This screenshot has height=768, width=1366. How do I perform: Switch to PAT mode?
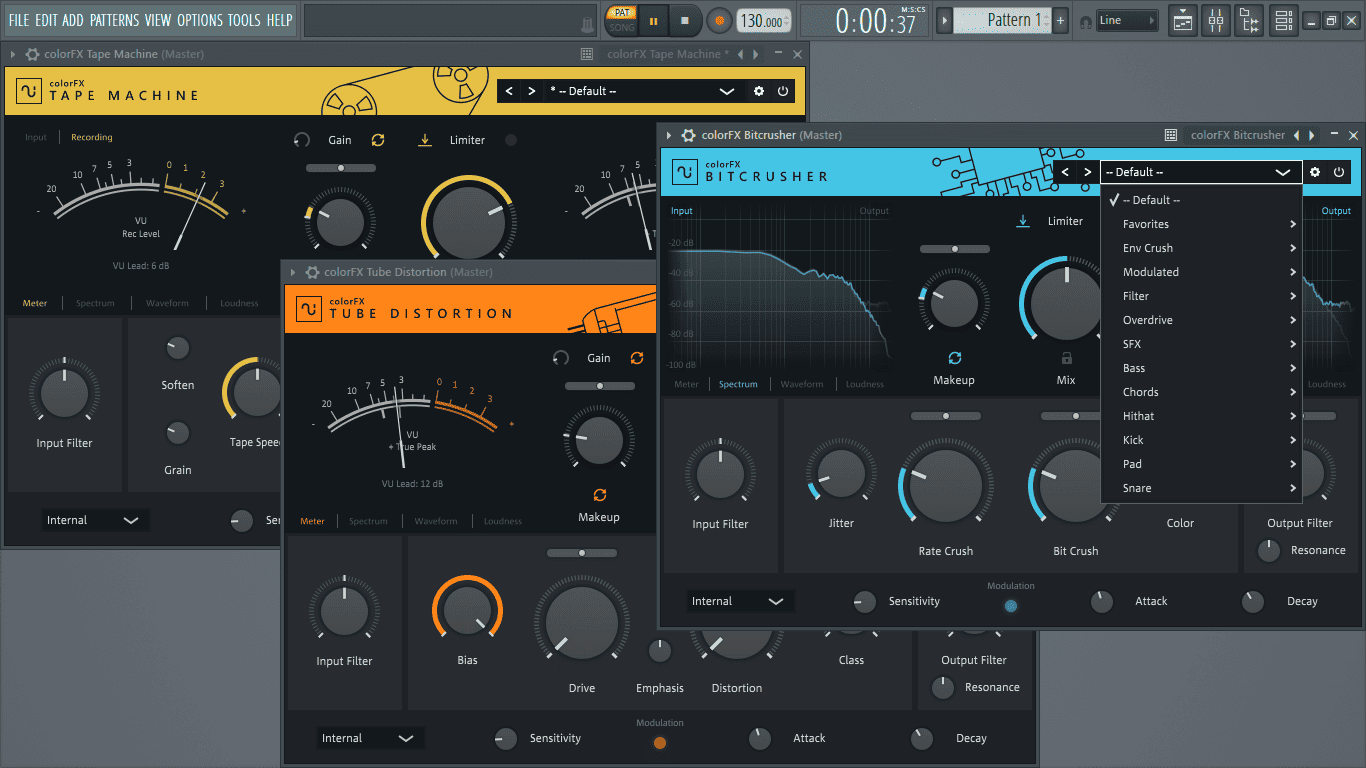(621, 12)
